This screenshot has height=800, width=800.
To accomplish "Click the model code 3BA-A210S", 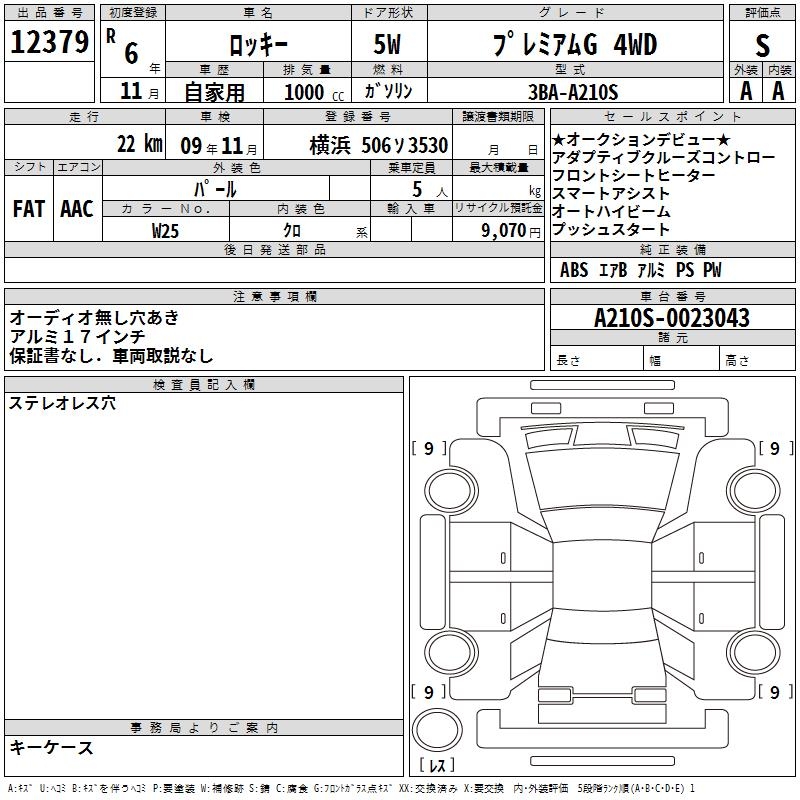I will point(573,91).
